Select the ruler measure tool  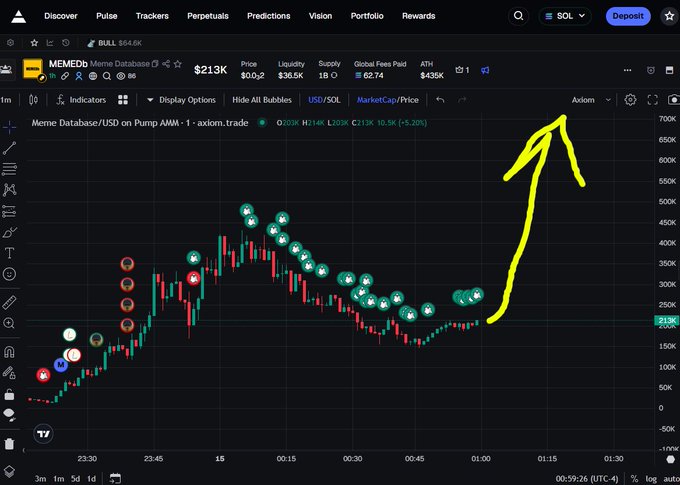tap(9, 302)
